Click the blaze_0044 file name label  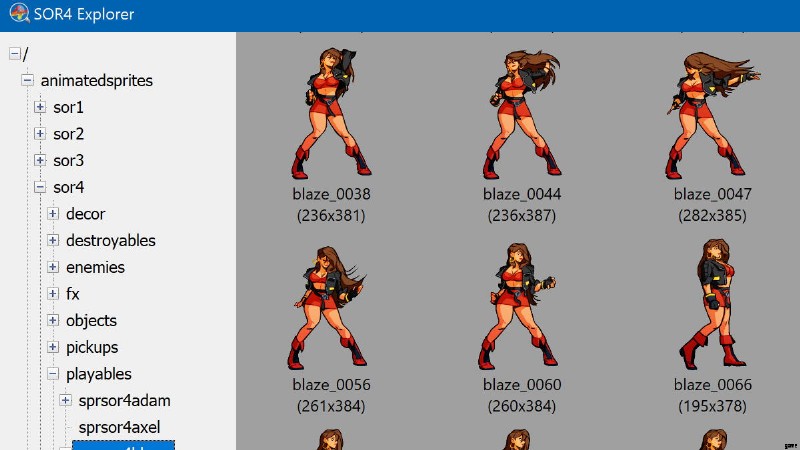522,194
